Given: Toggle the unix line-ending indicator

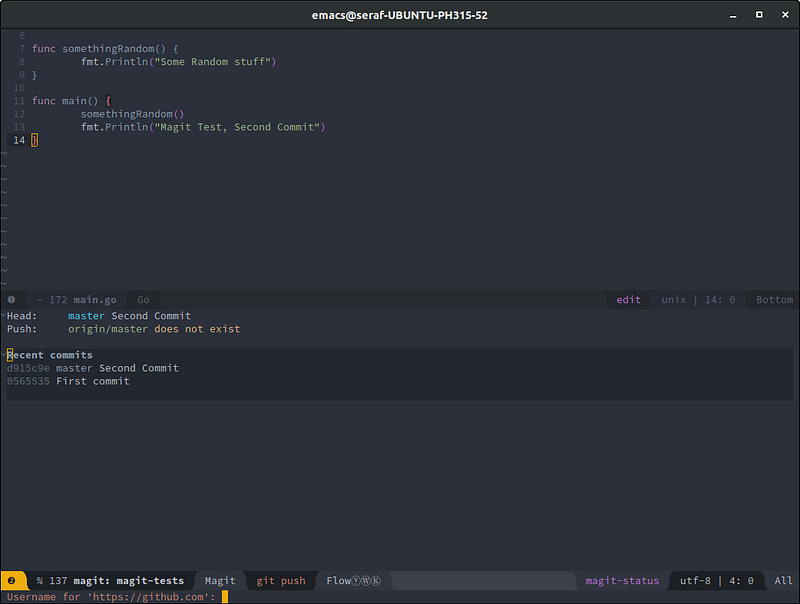Looking at the screenshot, I should pyautogui.click(x=675, y=299).
